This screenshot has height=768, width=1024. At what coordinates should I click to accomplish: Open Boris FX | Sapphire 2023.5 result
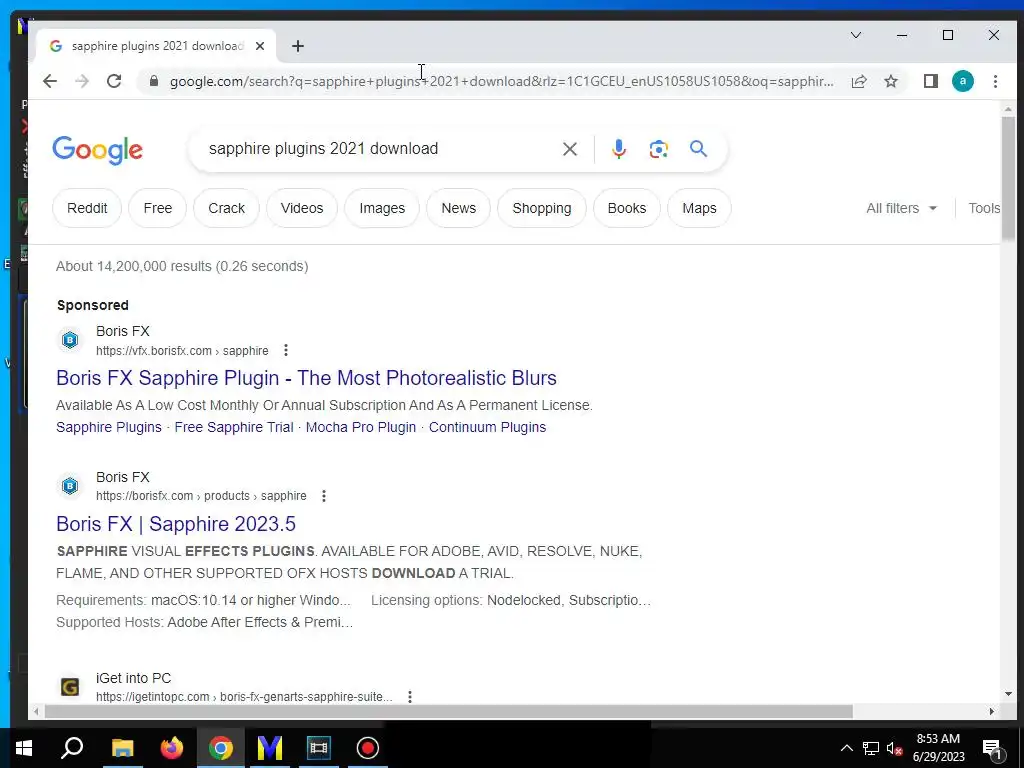tap(176, 524)
